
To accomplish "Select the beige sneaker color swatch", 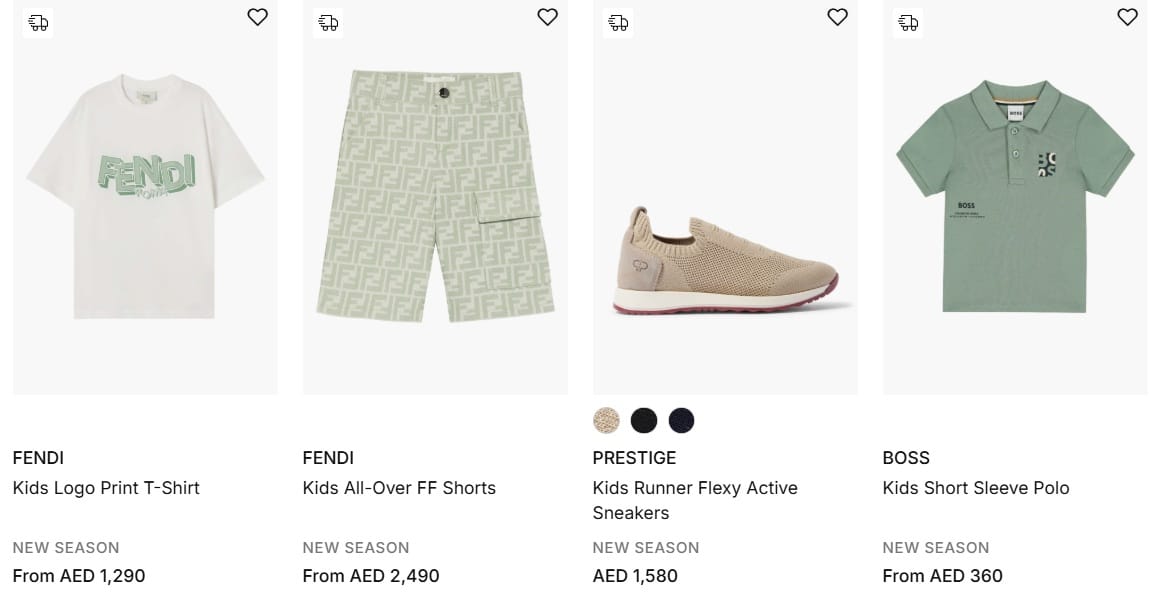I will (606, 420).
